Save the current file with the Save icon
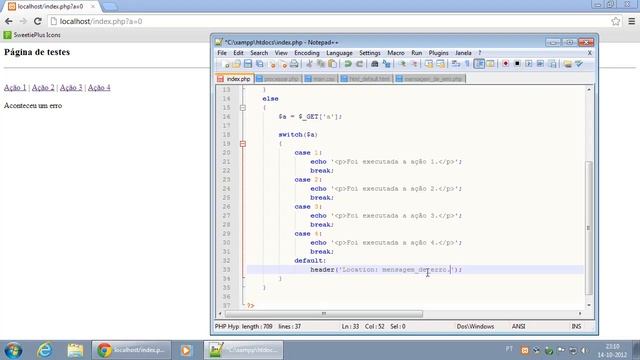640x360 pixels. coord(248,64)
